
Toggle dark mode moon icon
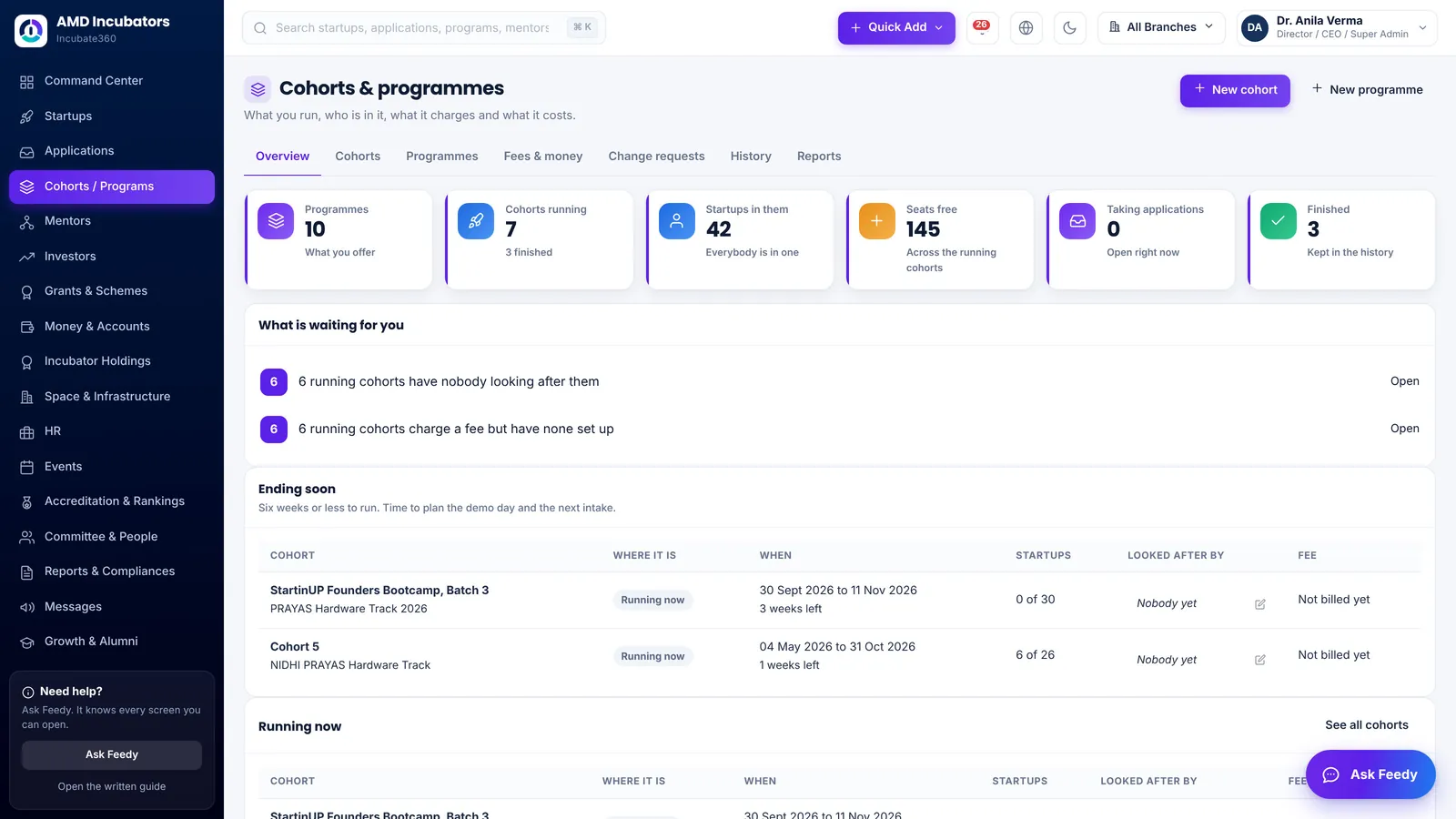[x=1069, y=27]
